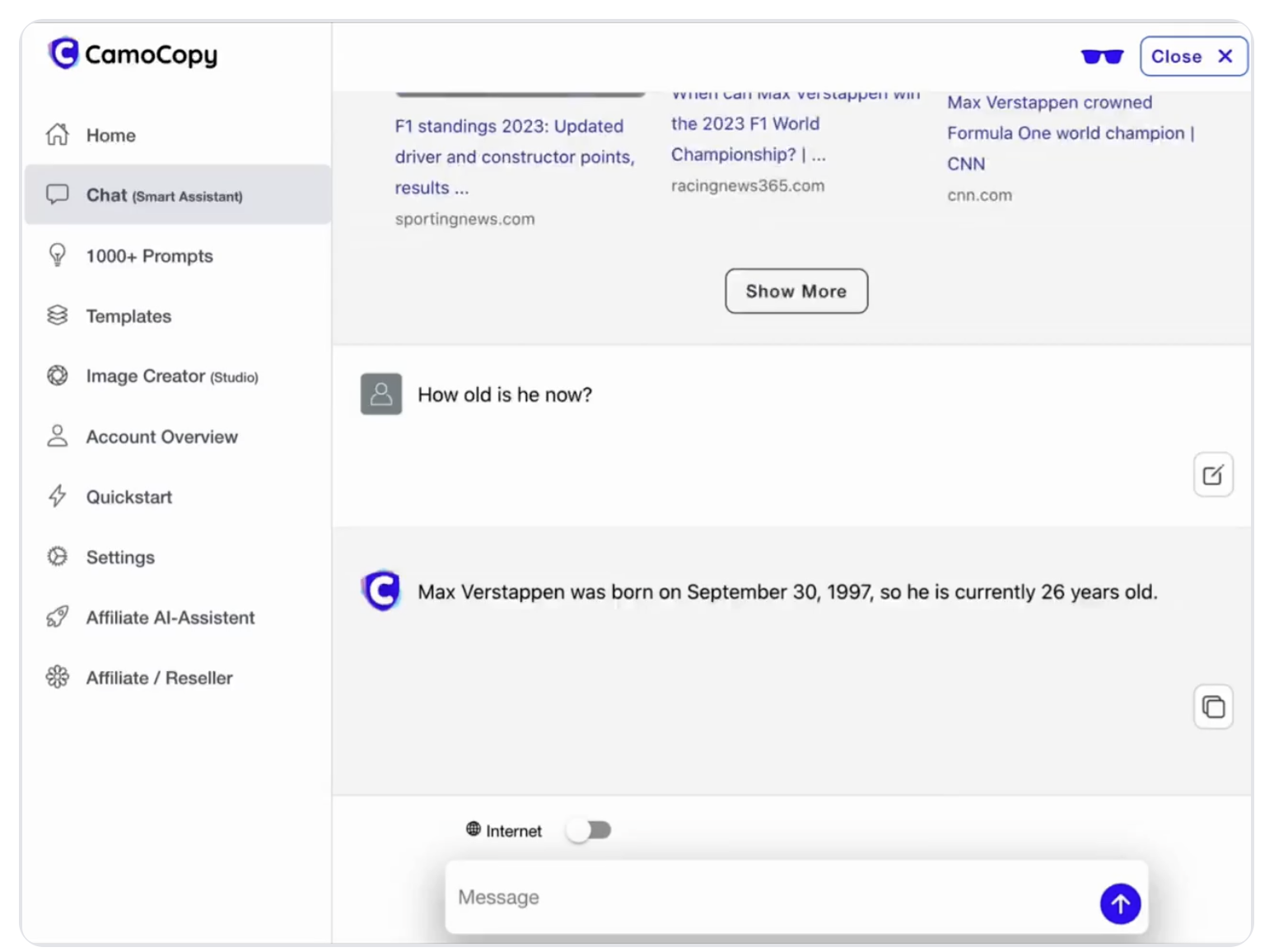Click into the Message input field
The width and height of the screenshot is (1288, 952).
[x=766, y=897]
